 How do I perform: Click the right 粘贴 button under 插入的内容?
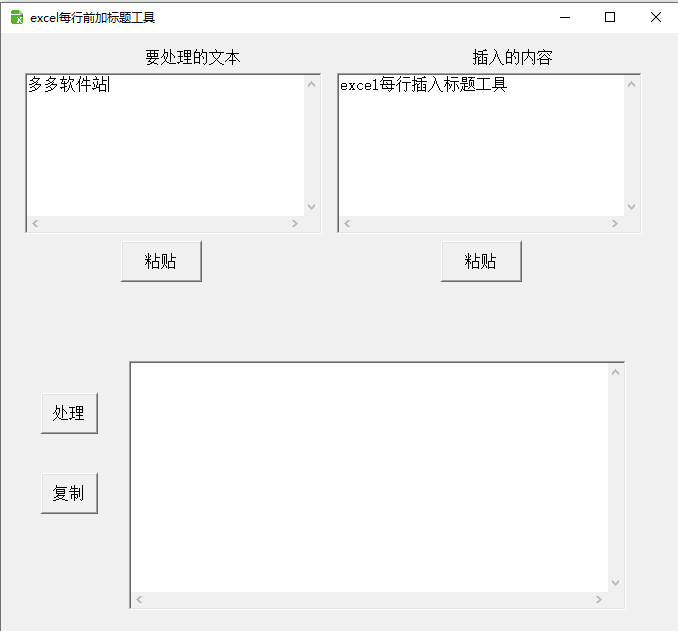click(x=481, y=261)
